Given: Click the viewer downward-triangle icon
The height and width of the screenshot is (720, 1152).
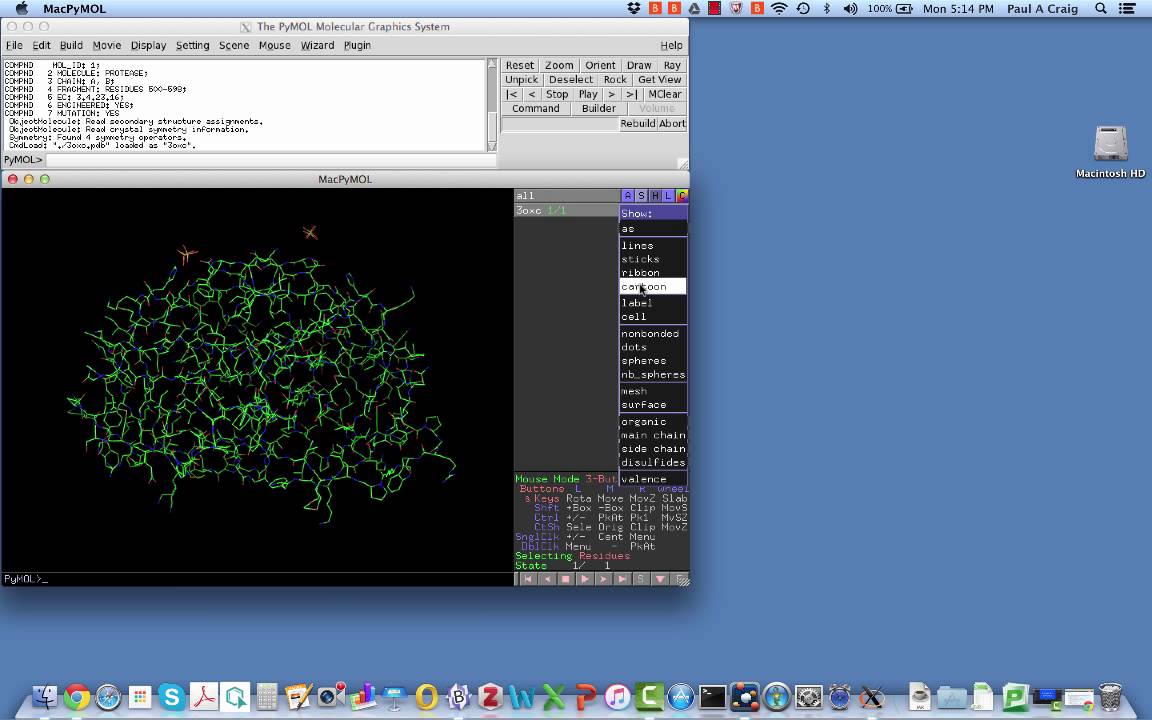Looking at the screenshot, I should 660,579.
